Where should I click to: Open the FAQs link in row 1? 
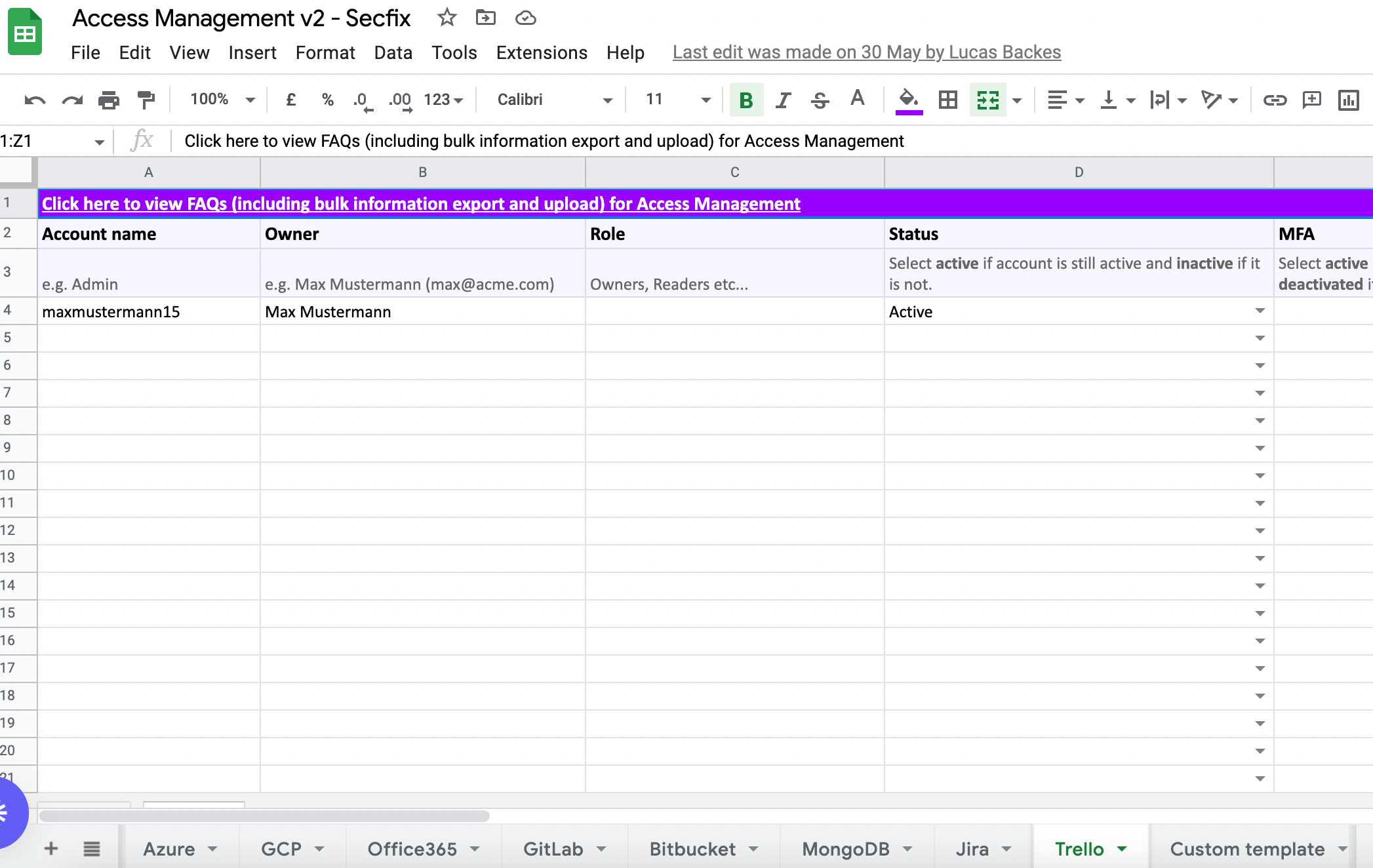(x=421, y=204)
